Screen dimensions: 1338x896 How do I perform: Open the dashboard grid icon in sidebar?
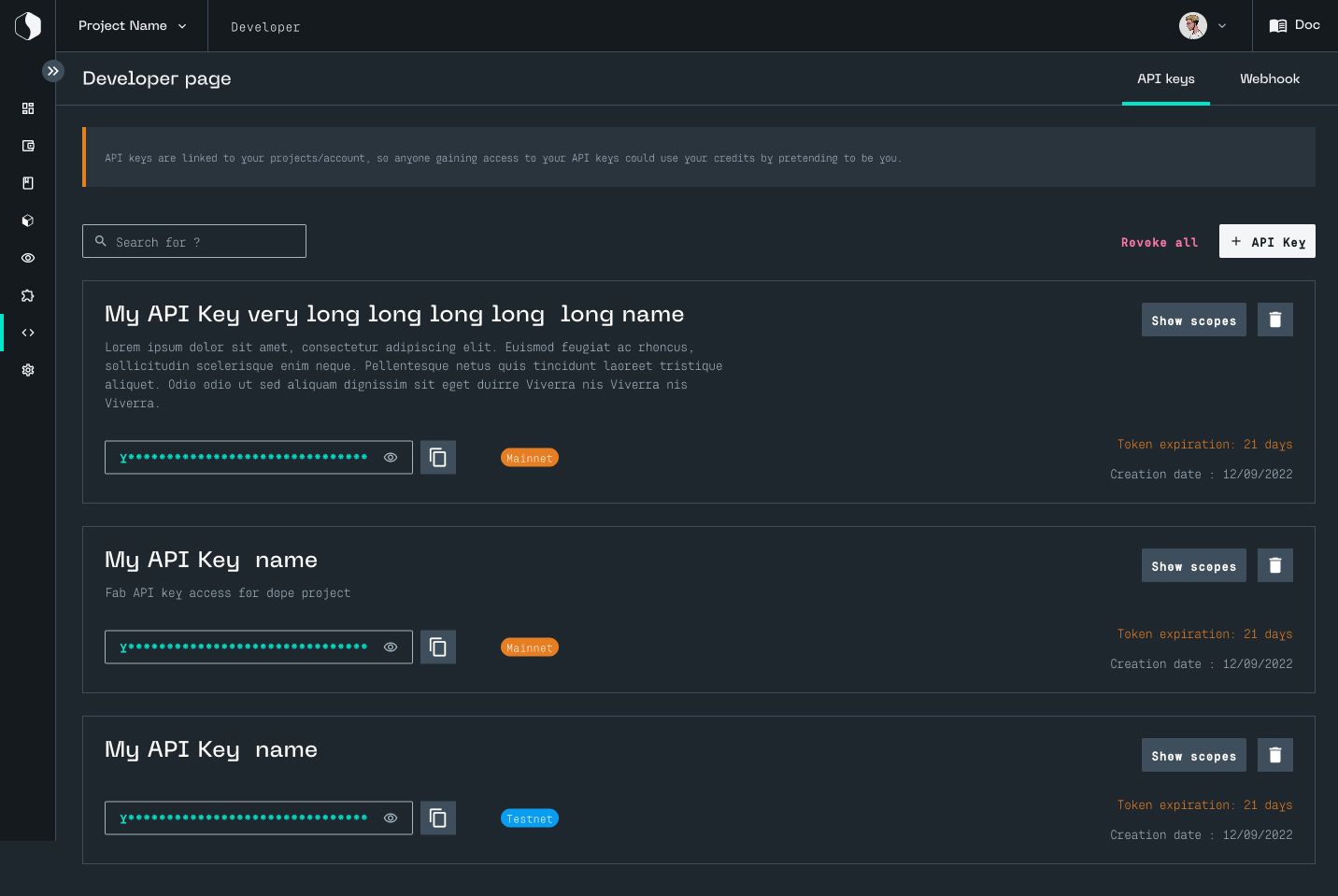[x=28, y=108]
